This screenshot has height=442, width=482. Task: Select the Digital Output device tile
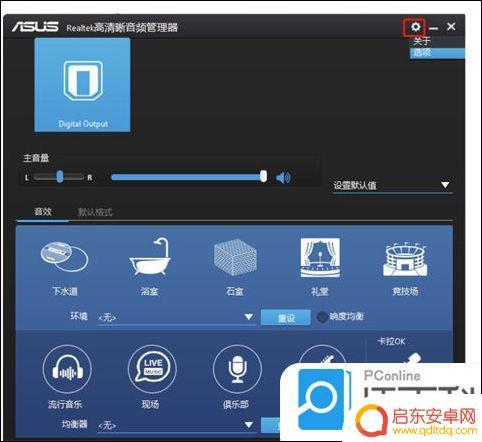click(82, 85)
